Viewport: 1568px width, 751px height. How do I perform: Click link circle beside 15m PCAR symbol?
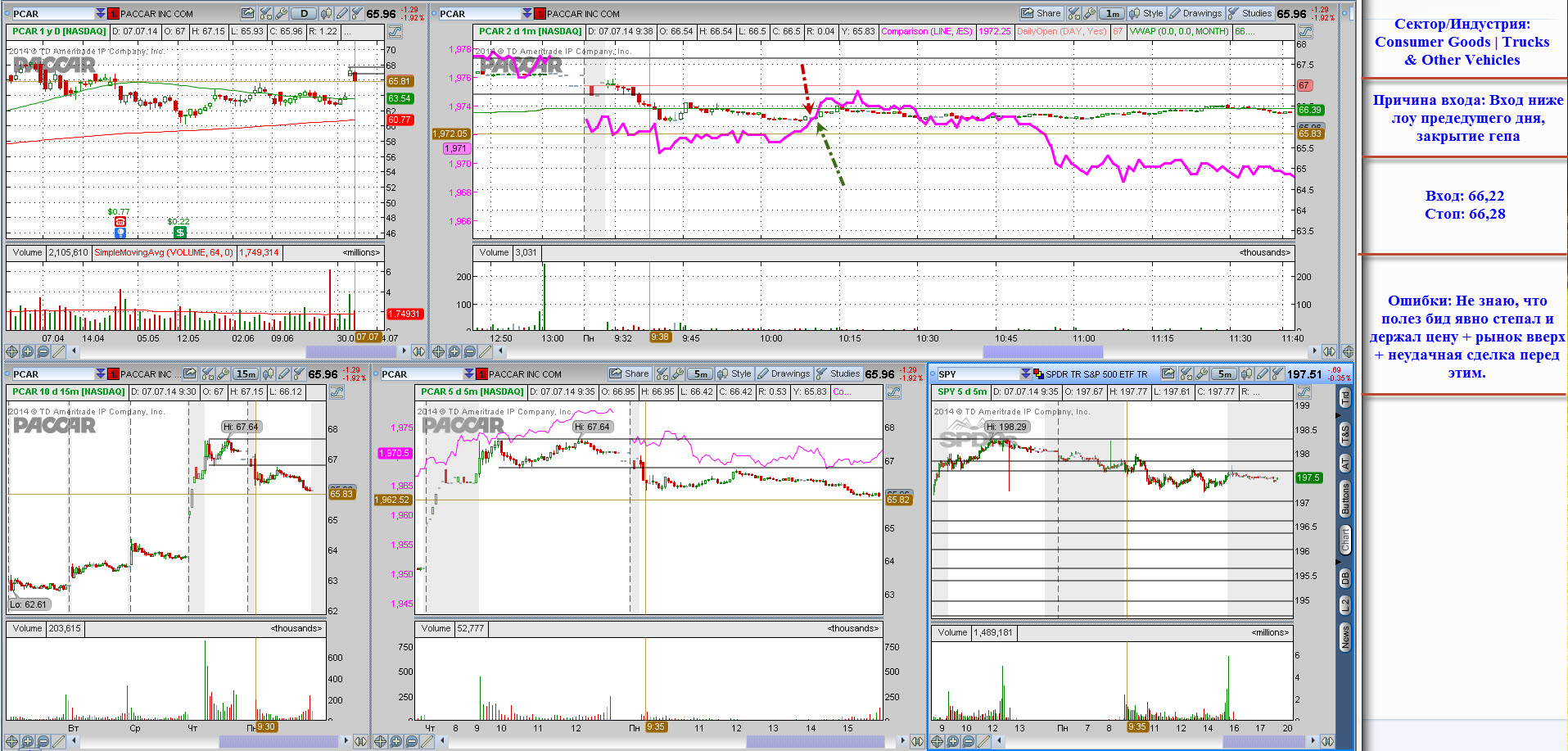coord(7,373)
